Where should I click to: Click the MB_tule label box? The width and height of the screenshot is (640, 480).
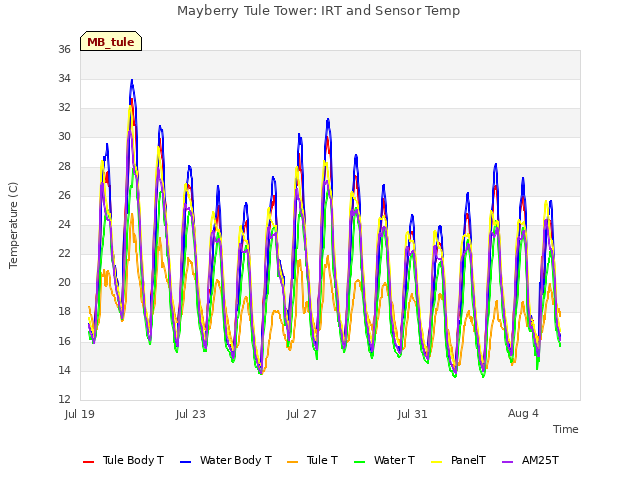coord(111,41)
